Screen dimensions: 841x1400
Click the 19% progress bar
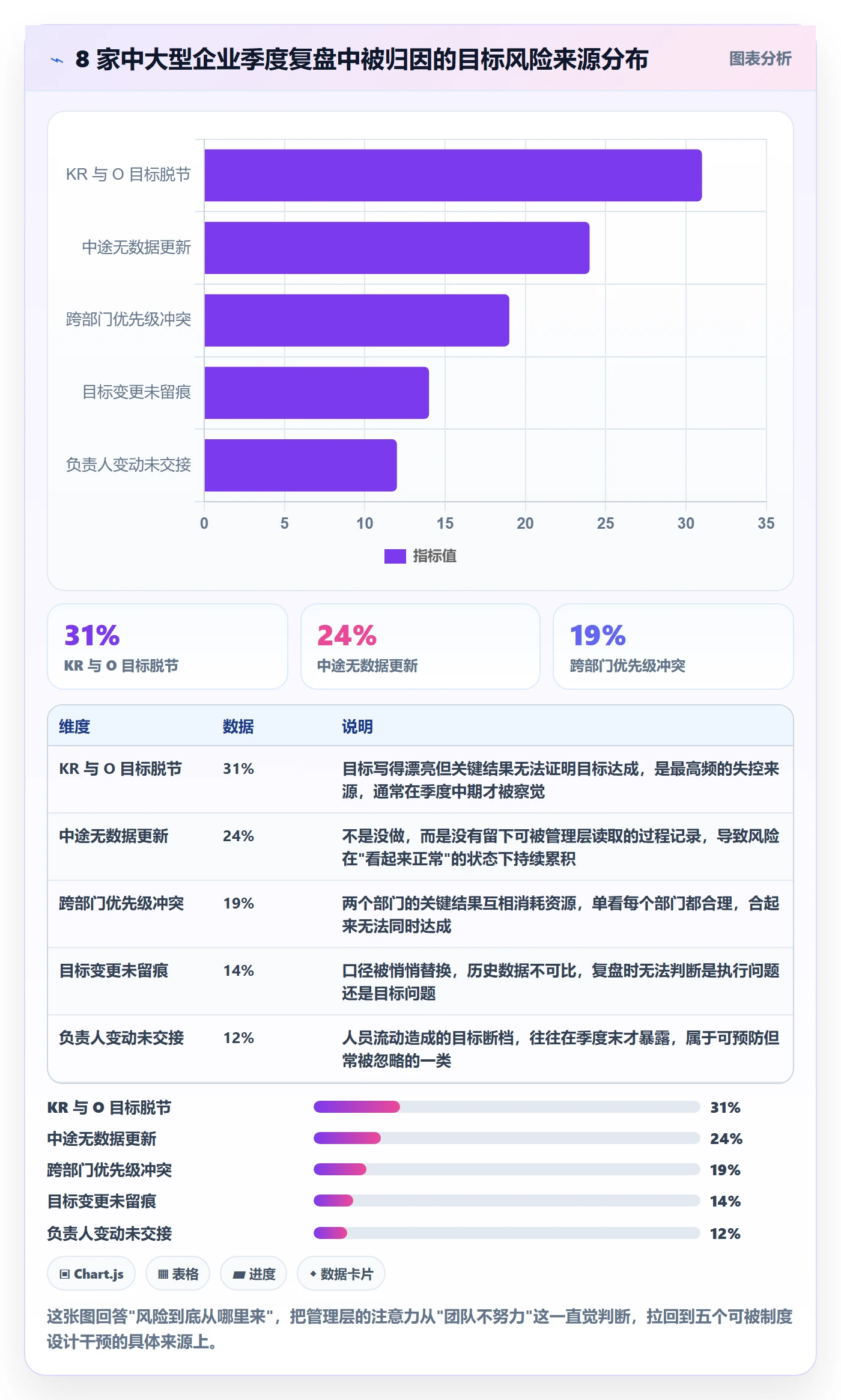pos(507,1169)
